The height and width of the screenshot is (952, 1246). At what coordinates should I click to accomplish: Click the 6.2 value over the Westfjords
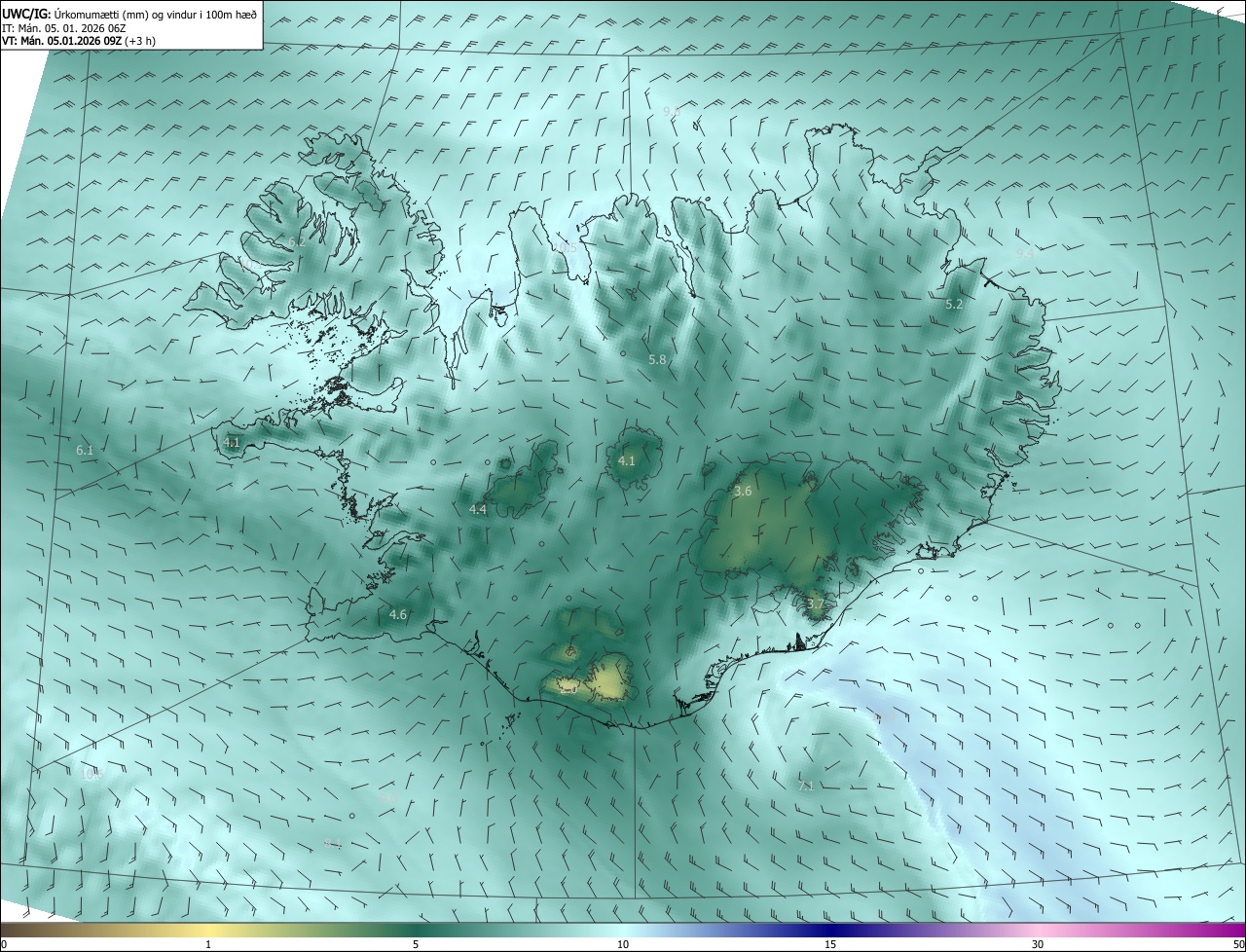click(x=297, y=241)
